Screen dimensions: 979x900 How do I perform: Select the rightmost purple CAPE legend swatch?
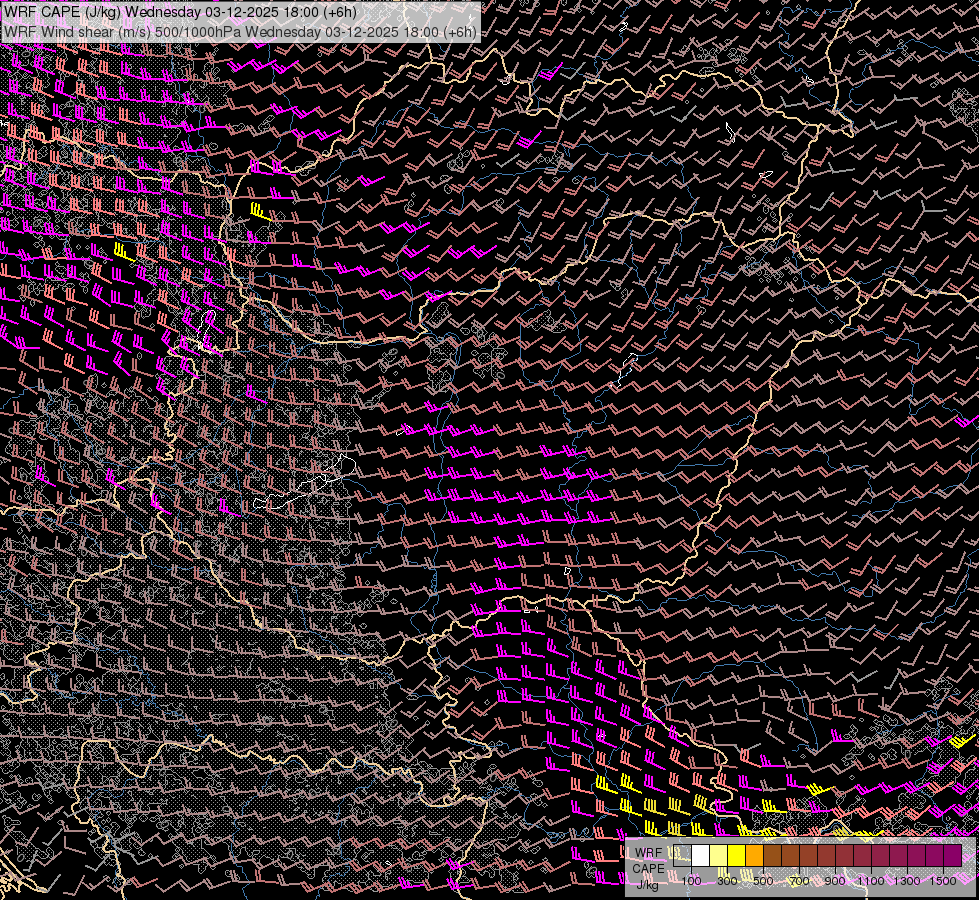(952, 856)
